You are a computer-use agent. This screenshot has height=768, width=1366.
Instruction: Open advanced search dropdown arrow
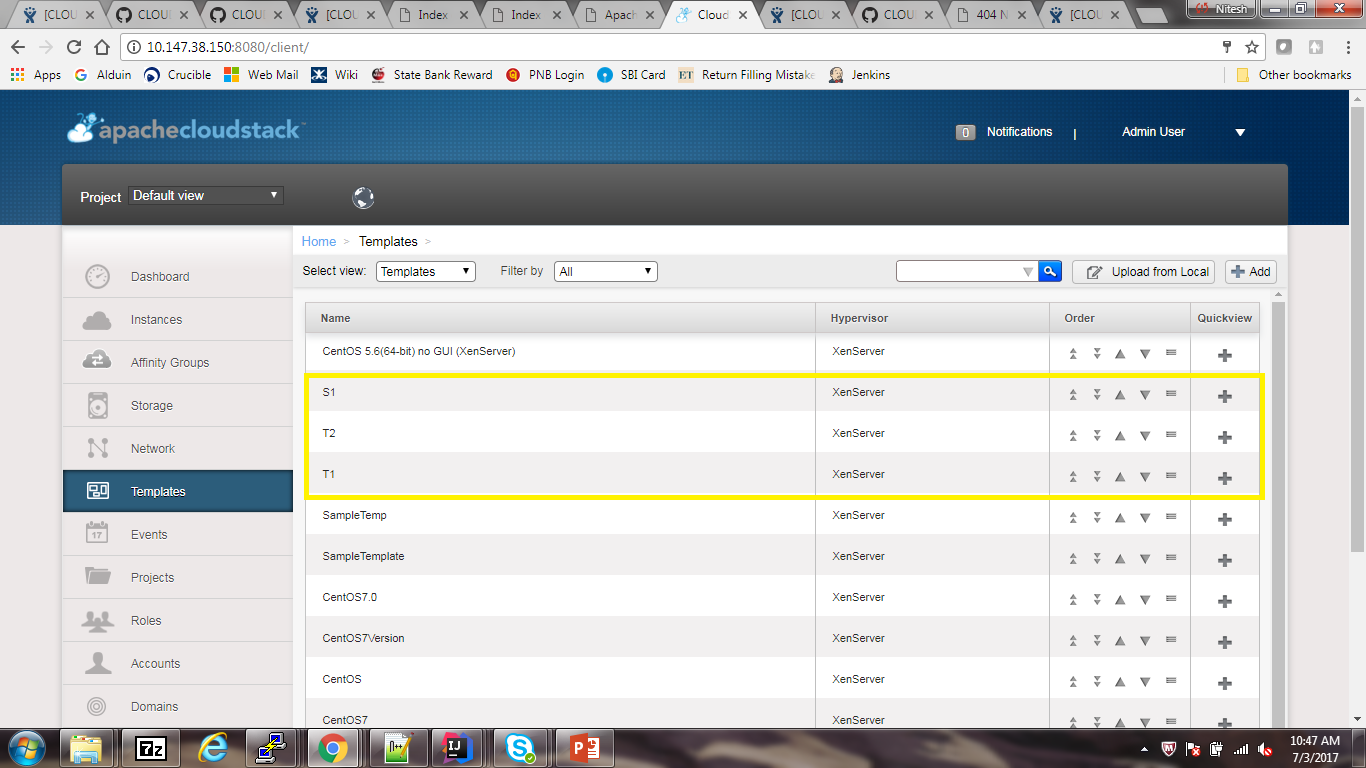pyautogui.click(x=1028, y=272)
